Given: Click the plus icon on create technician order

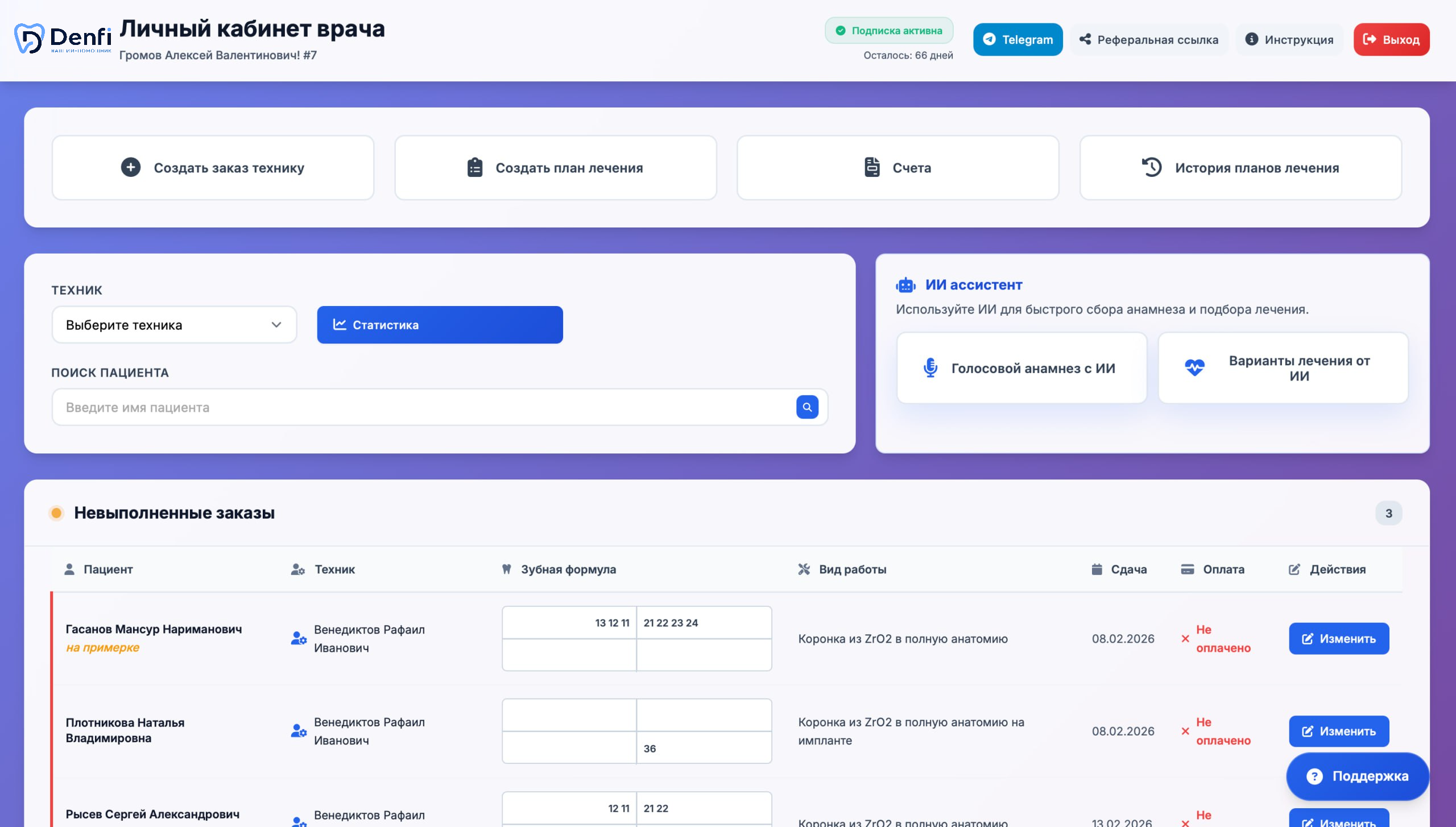Looking at the screenshot, I should (x=131, y=167).
